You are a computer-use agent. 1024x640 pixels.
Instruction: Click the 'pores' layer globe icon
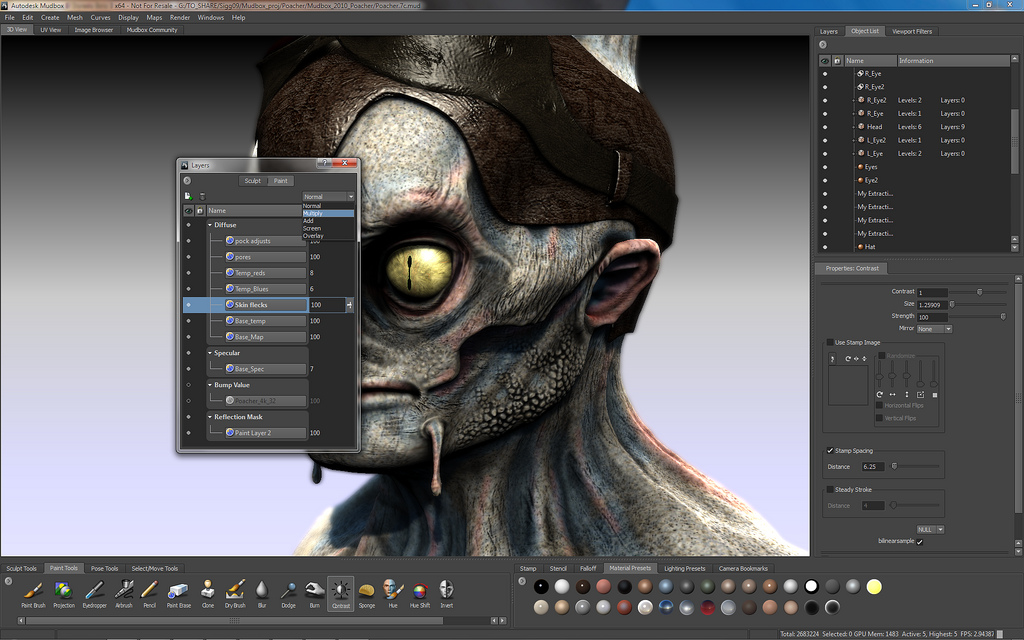pyautogui.click(x=230, y=257)
